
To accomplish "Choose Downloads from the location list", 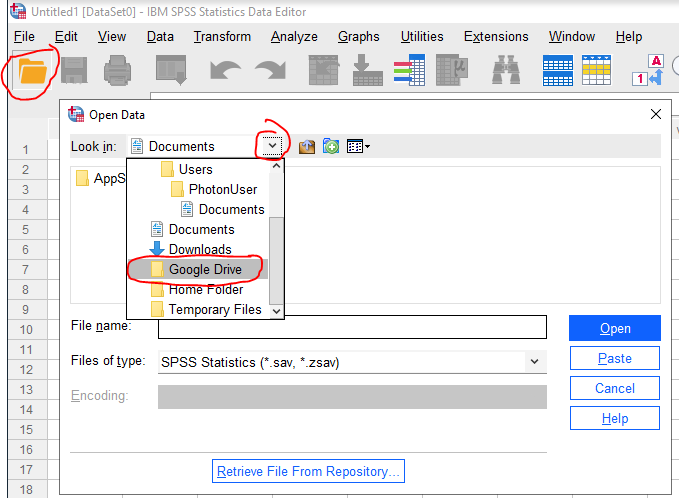I will point(199,249).
